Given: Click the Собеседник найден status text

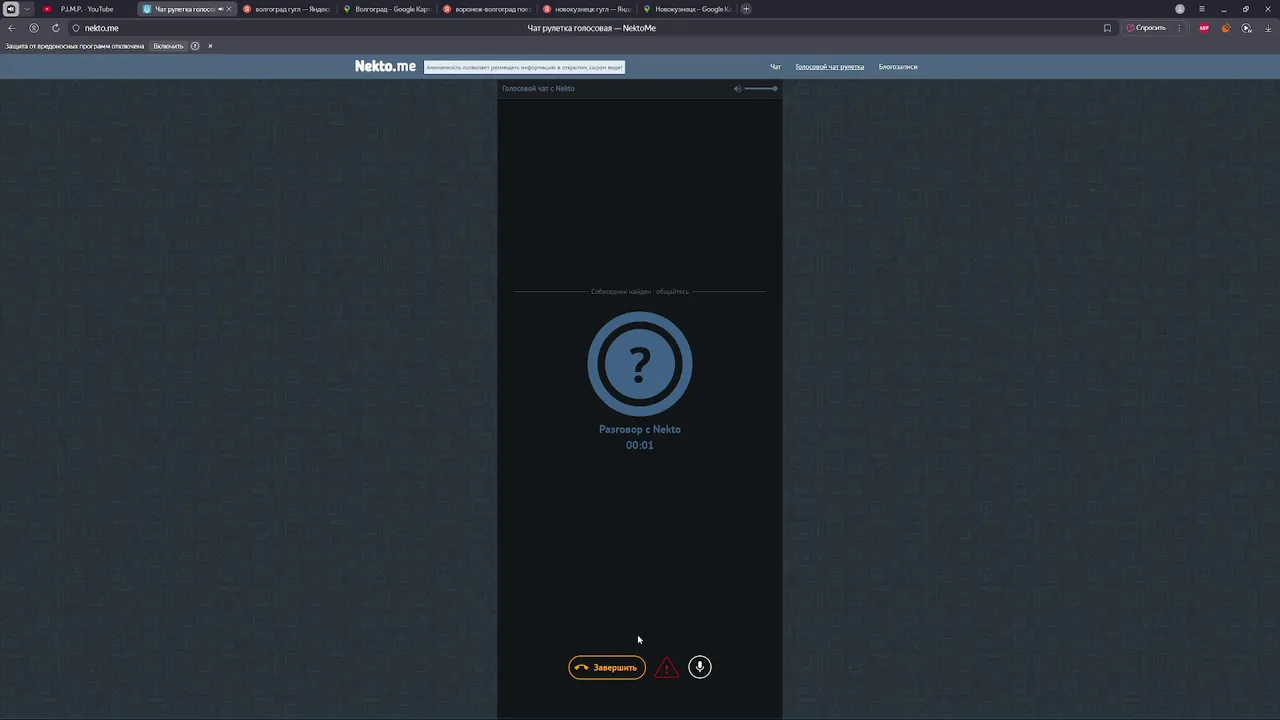Looking at the screenshot, I should pos(640,291).
